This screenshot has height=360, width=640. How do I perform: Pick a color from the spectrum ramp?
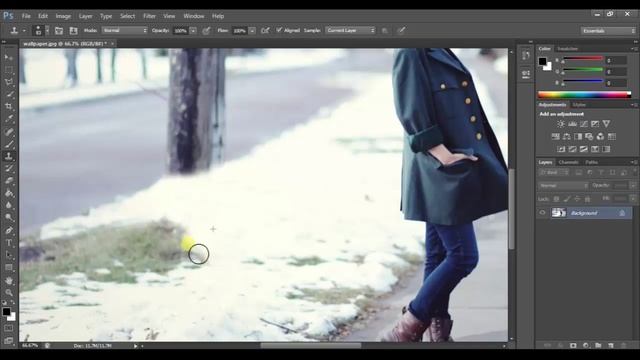click(584, 95)
